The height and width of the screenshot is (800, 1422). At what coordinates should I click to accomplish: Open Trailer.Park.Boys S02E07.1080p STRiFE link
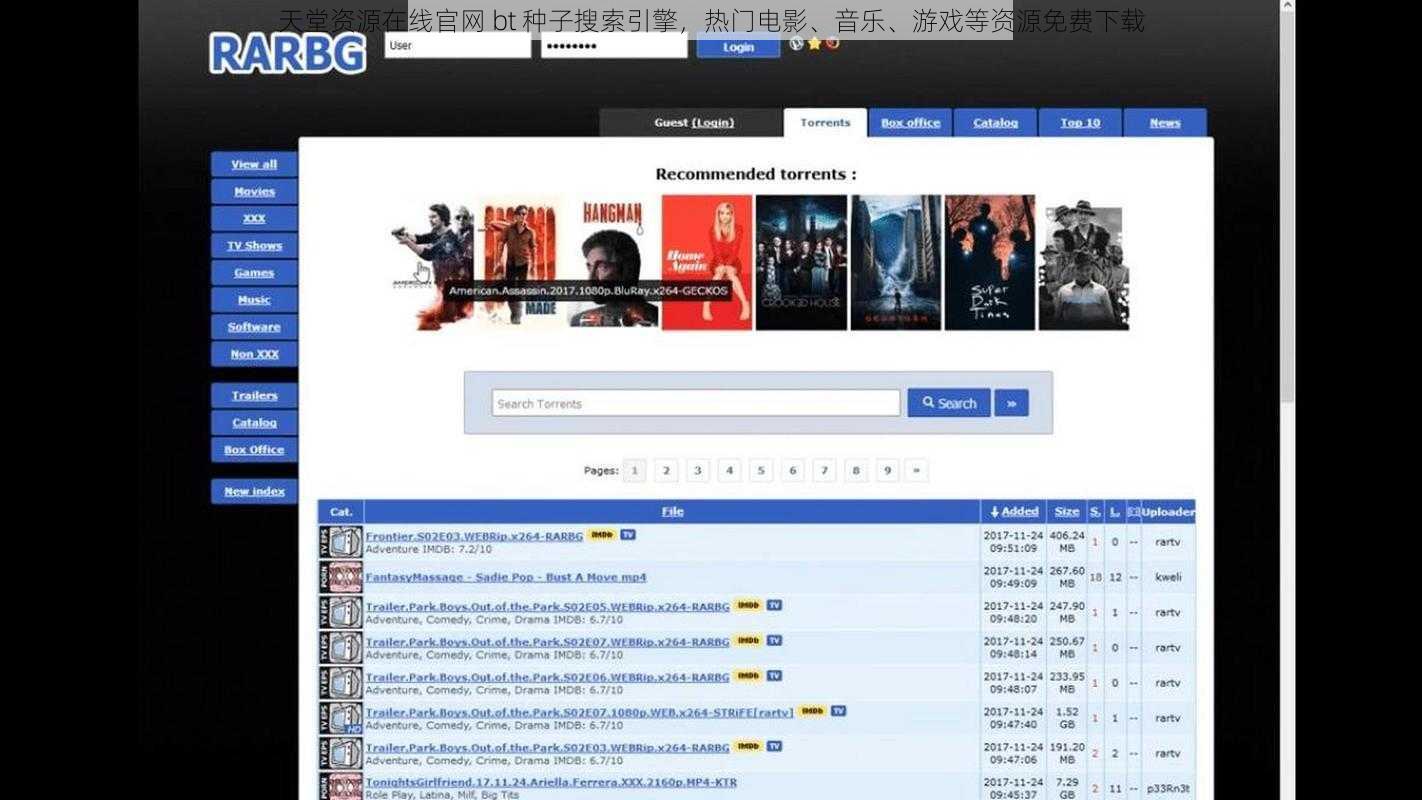coord(579,712)
